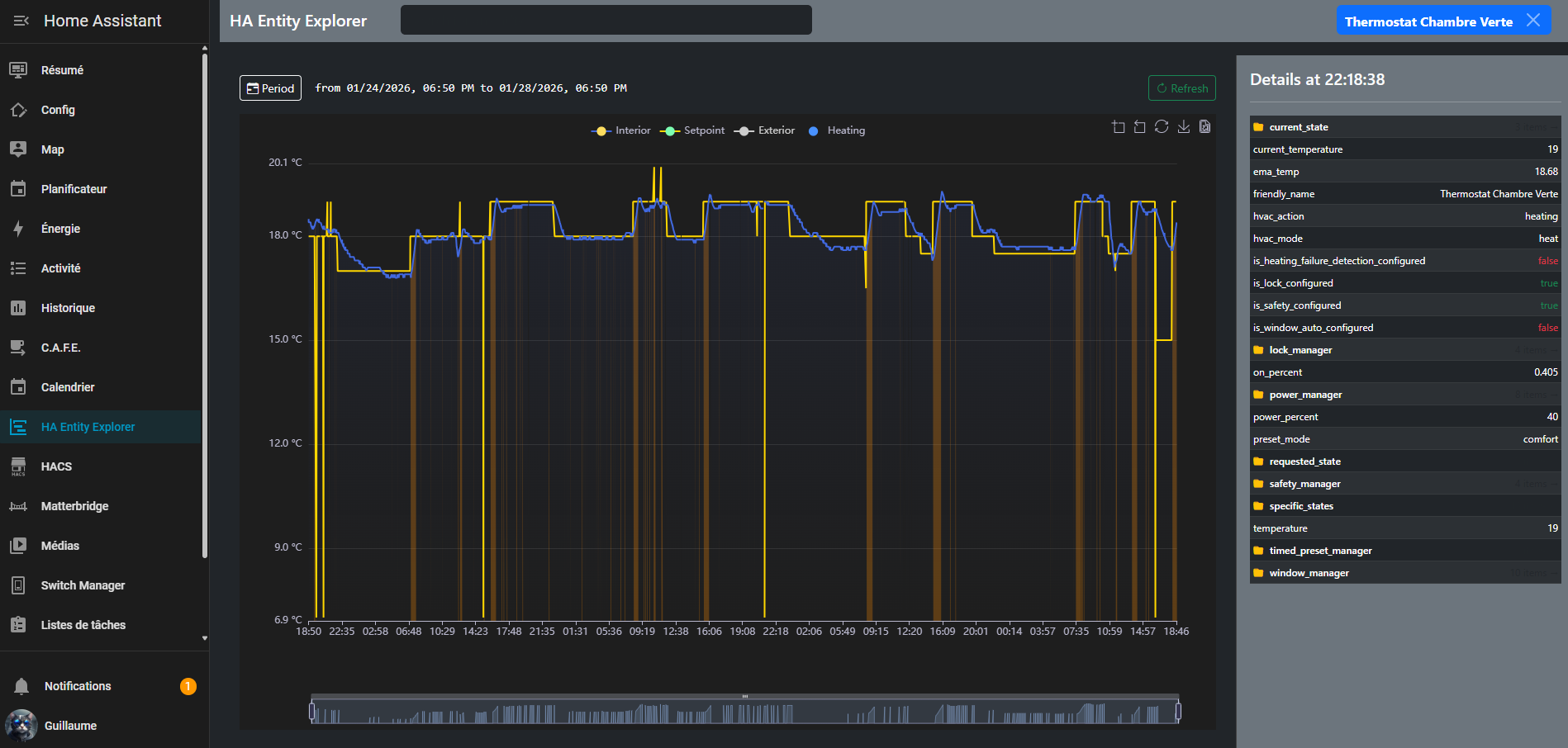Click the chart restore circular-arrows icon

[x=1162, y=127]
